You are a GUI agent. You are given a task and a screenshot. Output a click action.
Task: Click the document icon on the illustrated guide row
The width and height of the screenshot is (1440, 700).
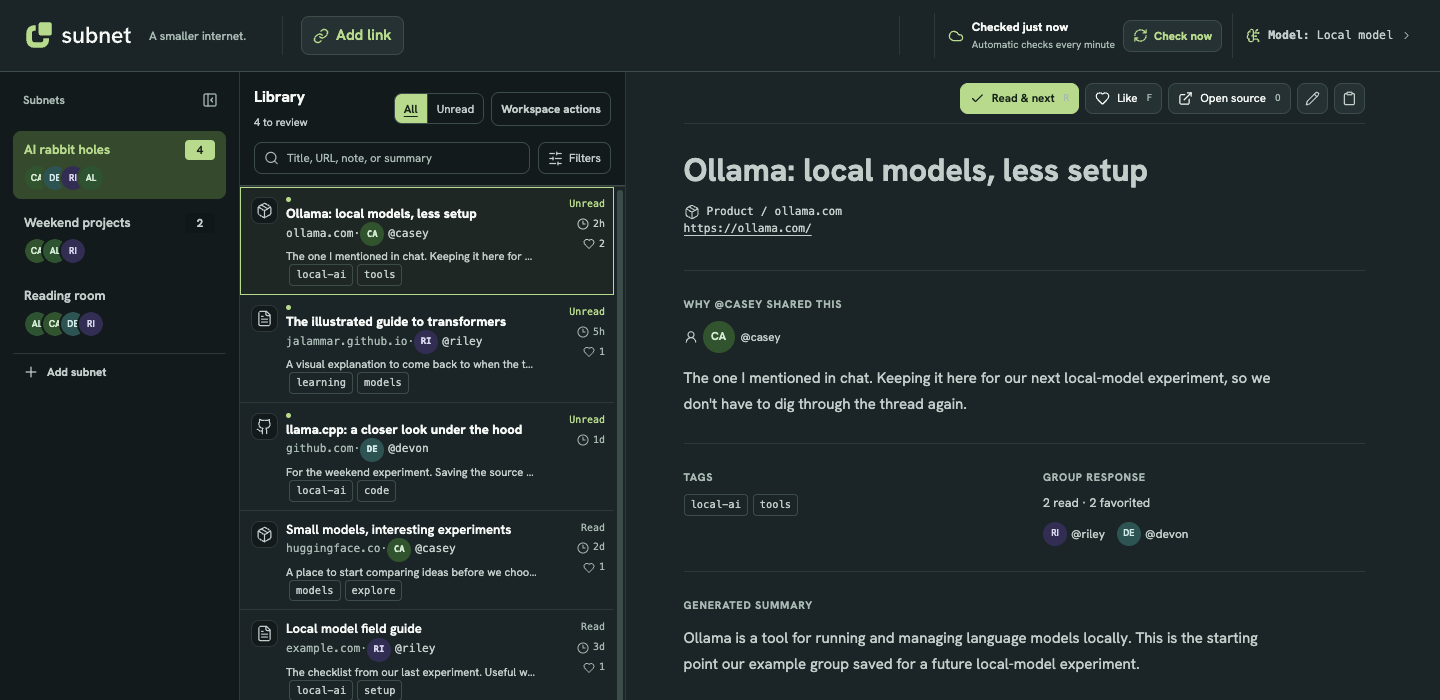pos(264,318)
